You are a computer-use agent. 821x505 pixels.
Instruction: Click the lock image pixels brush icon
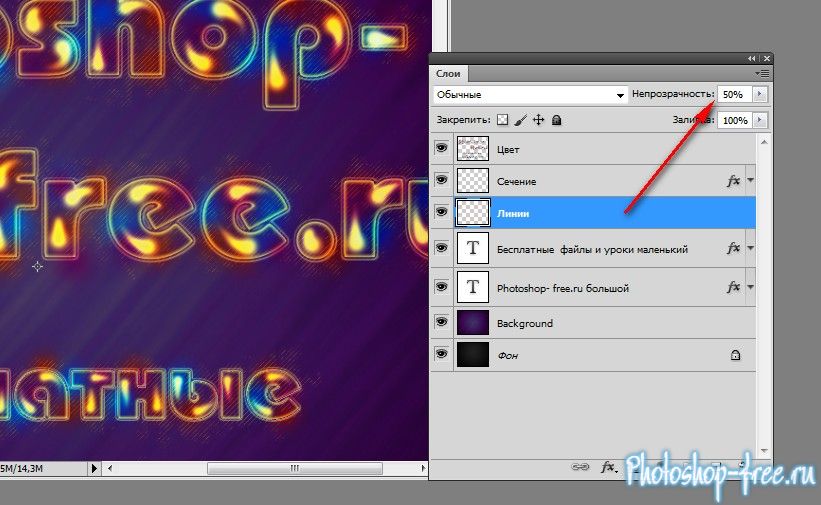click(520, 120)
